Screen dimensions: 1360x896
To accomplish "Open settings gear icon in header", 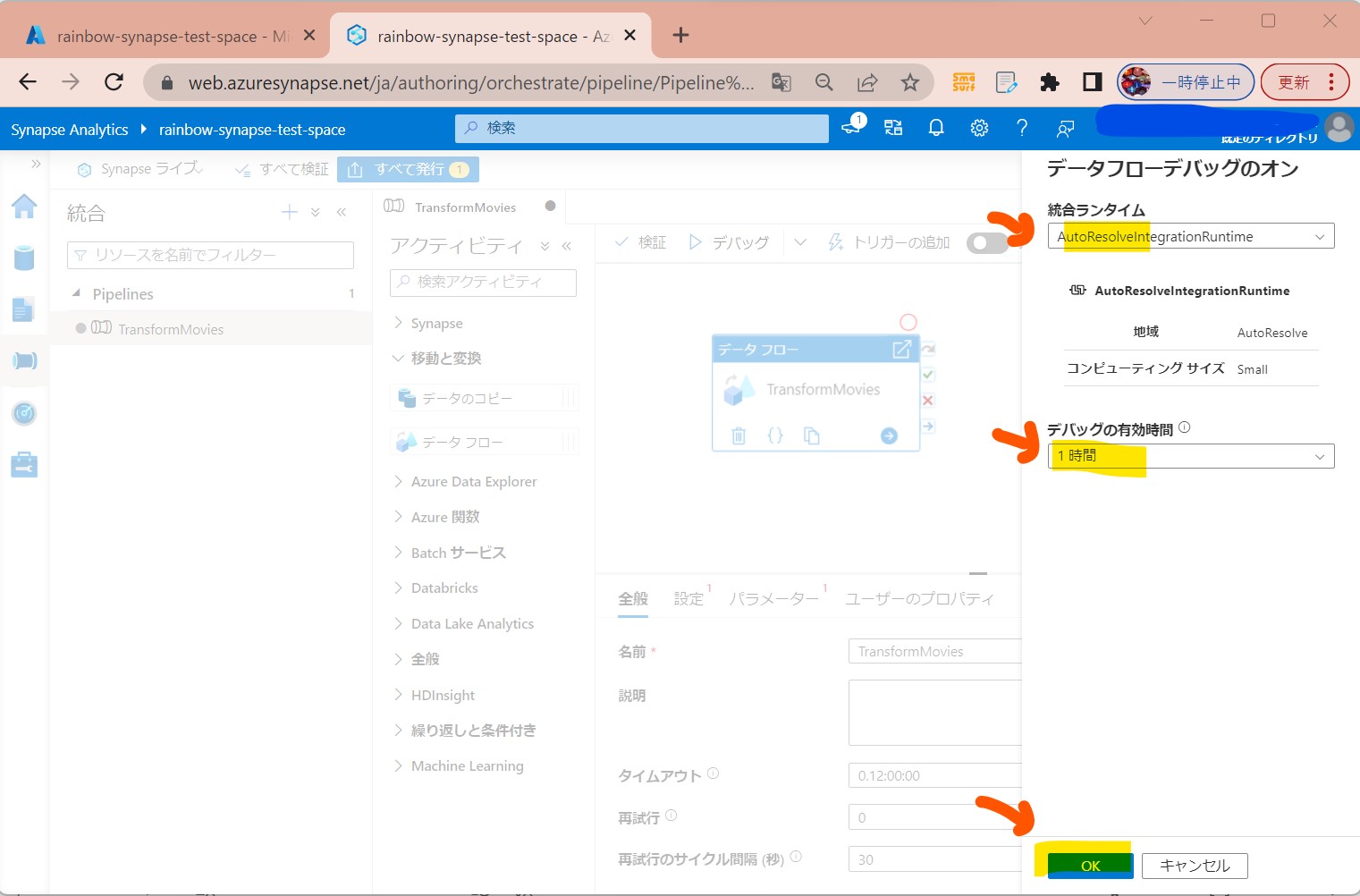I will pos(979,129).
